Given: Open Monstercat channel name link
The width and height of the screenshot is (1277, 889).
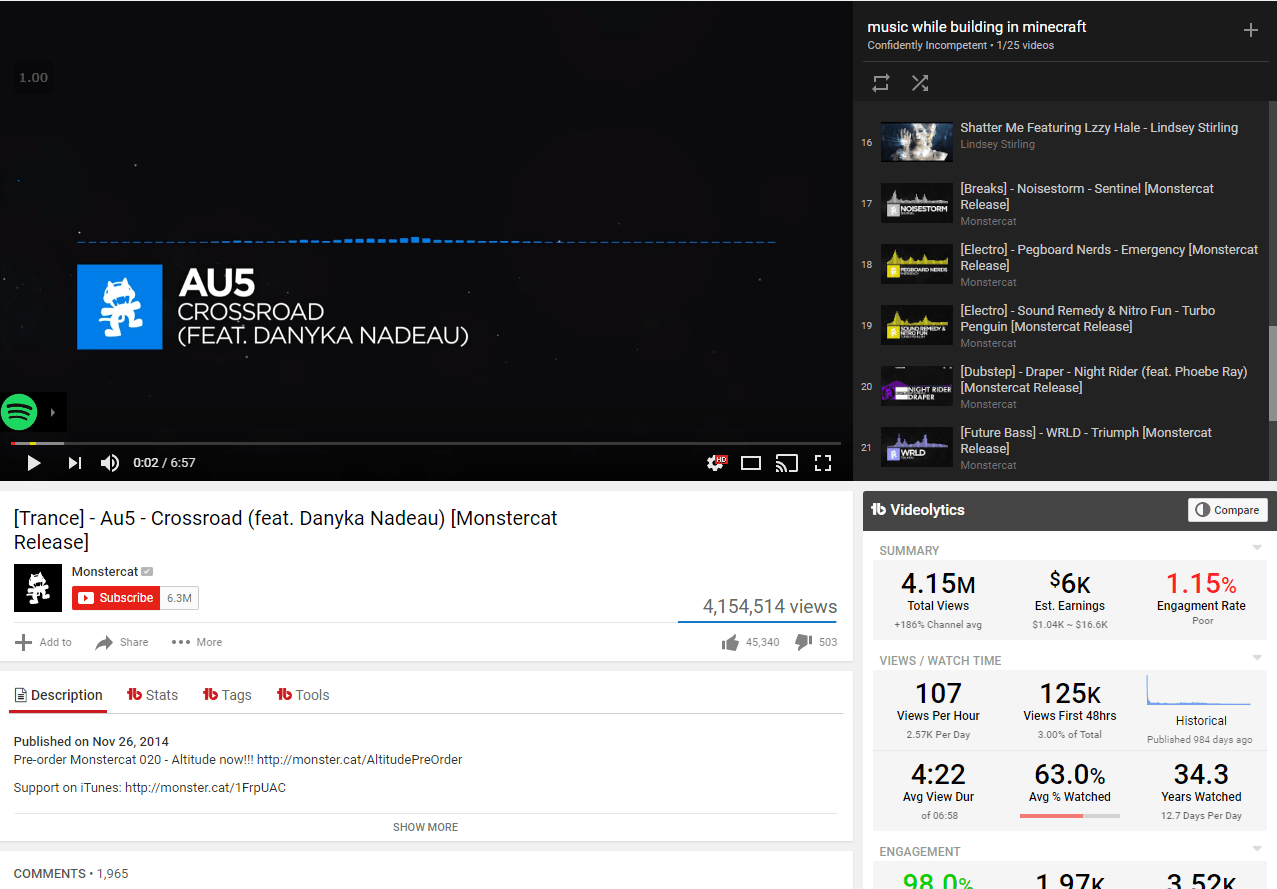Looking at the screenshot, I should click(x=105, y=571).
